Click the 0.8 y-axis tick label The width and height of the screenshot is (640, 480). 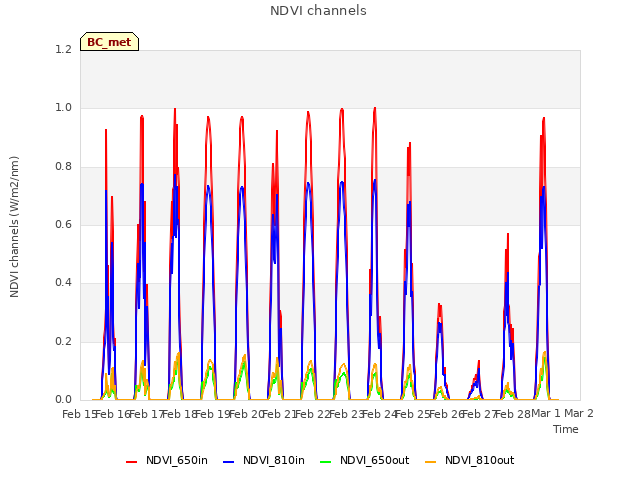coord(63,167)
